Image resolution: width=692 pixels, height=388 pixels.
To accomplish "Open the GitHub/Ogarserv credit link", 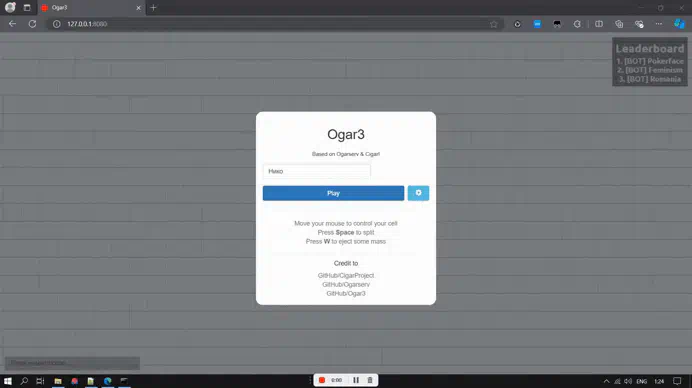I will [346, 284].
